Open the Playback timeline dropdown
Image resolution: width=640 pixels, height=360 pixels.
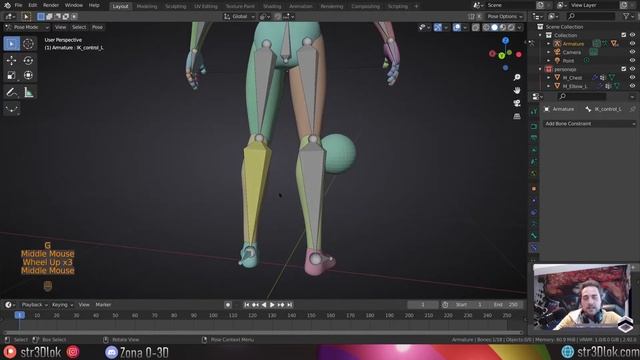pos(34,305)
